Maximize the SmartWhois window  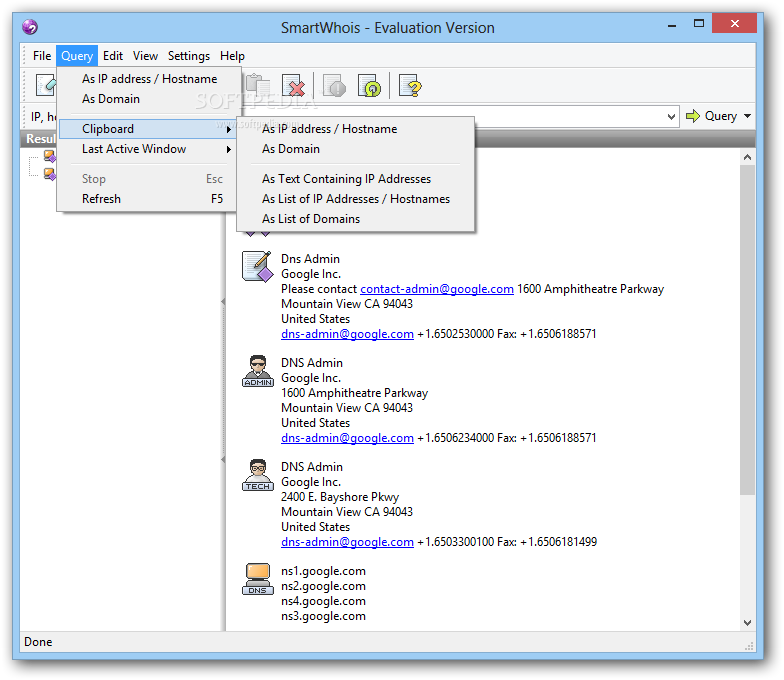699,24
